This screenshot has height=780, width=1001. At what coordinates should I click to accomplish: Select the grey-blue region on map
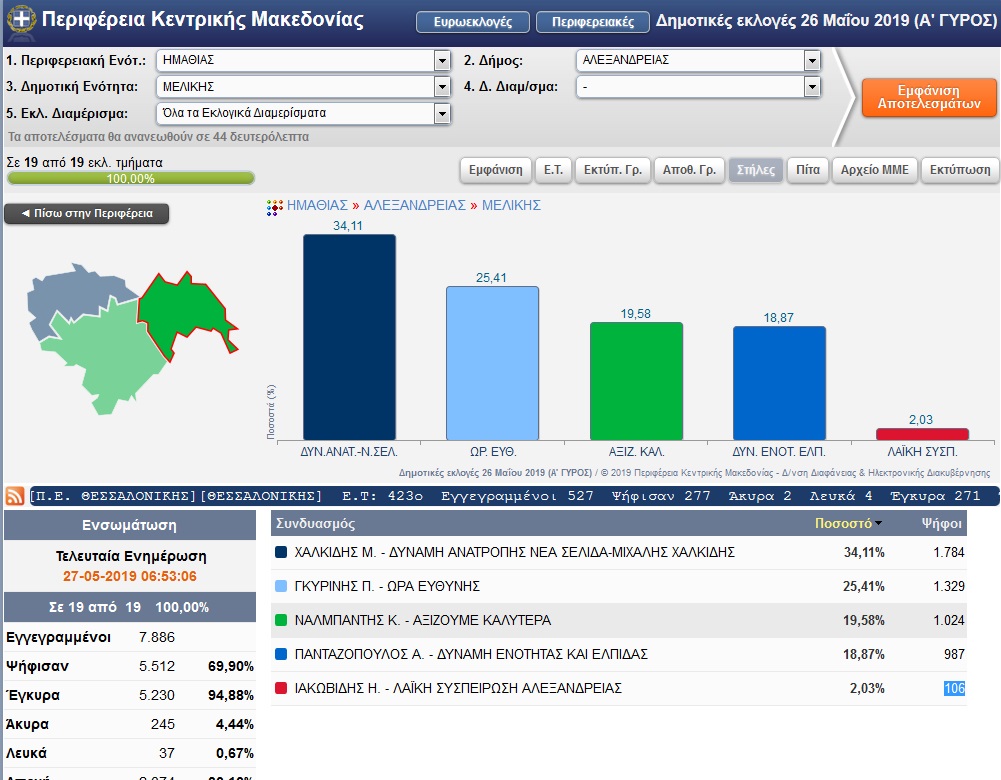coord(69,294)
